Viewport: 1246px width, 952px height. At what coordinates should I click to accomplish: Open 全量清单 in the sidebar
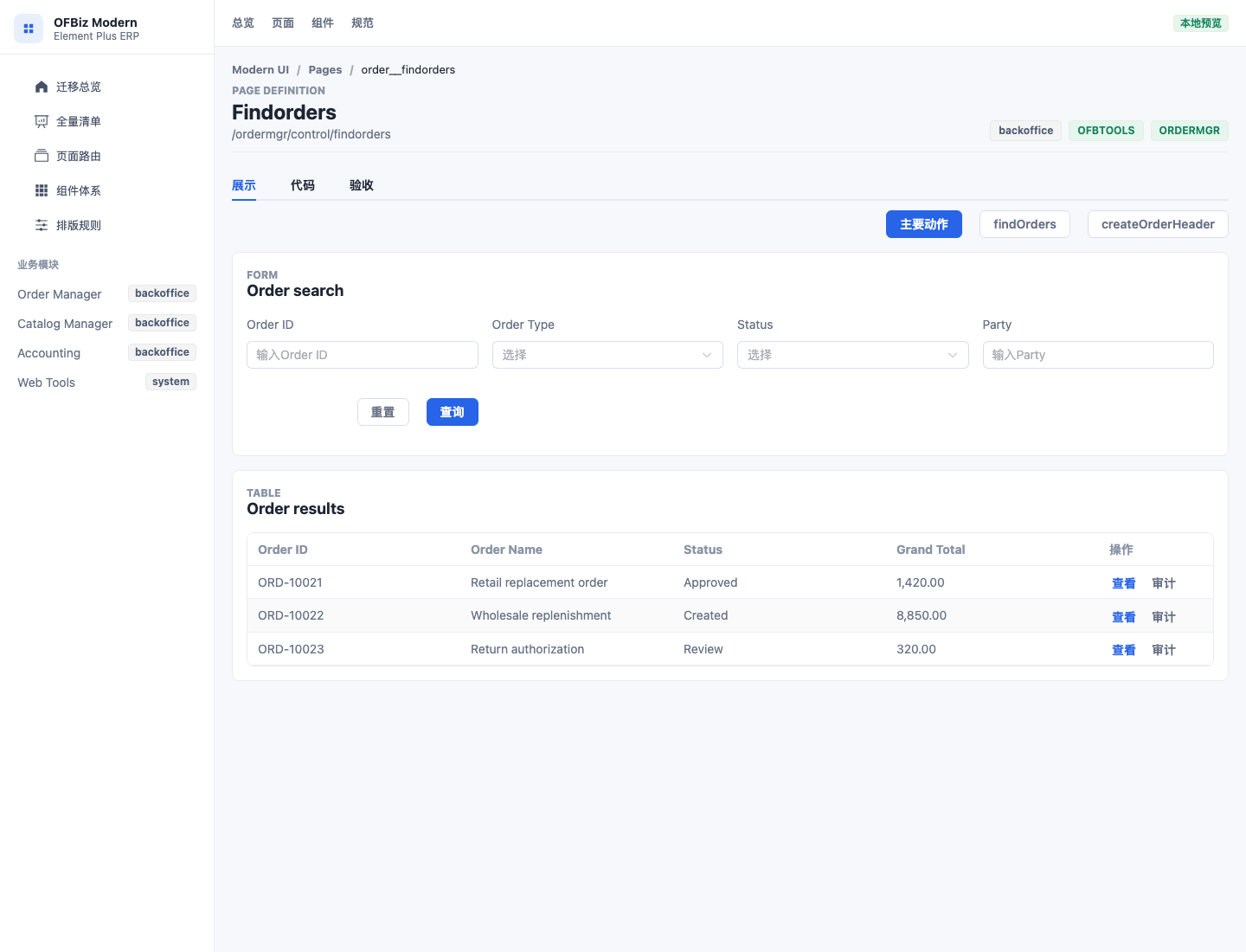[x=107, y=121]
